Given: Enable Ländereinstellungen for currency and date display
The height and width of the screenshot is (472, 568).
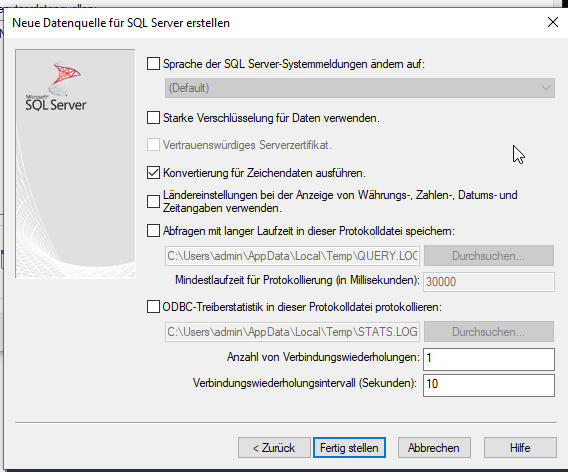Looking at the screenshot, I should click(x=153, y=201).
